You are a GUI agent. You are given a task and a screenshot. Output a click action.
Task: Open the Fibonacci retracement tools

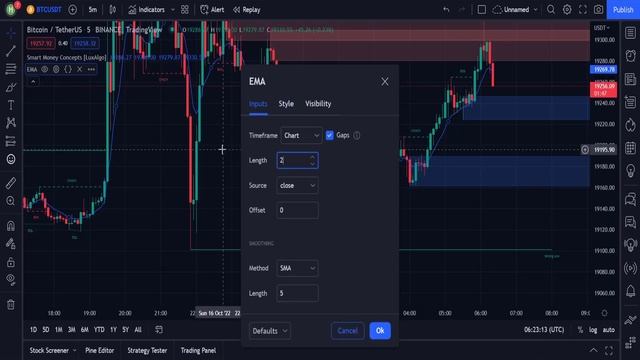tap(11, 69)
